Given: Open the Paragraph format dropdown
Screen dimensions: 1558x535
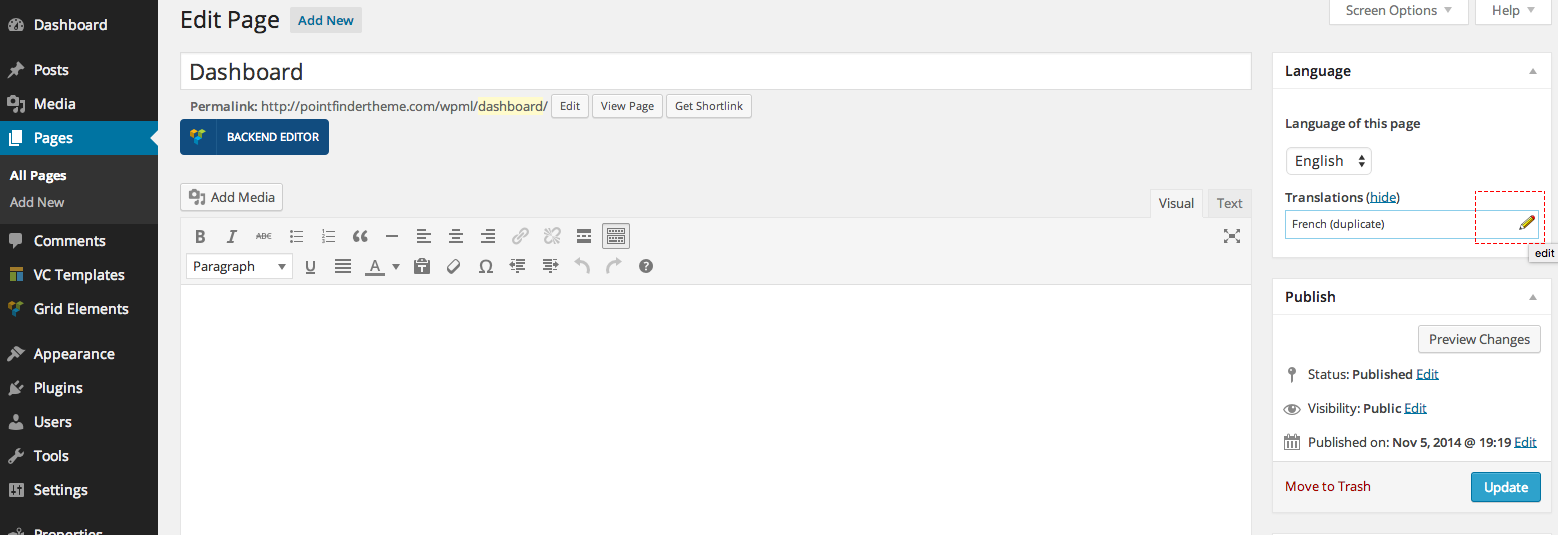Looking at the screenshot, I should click(x=239, y=267).
